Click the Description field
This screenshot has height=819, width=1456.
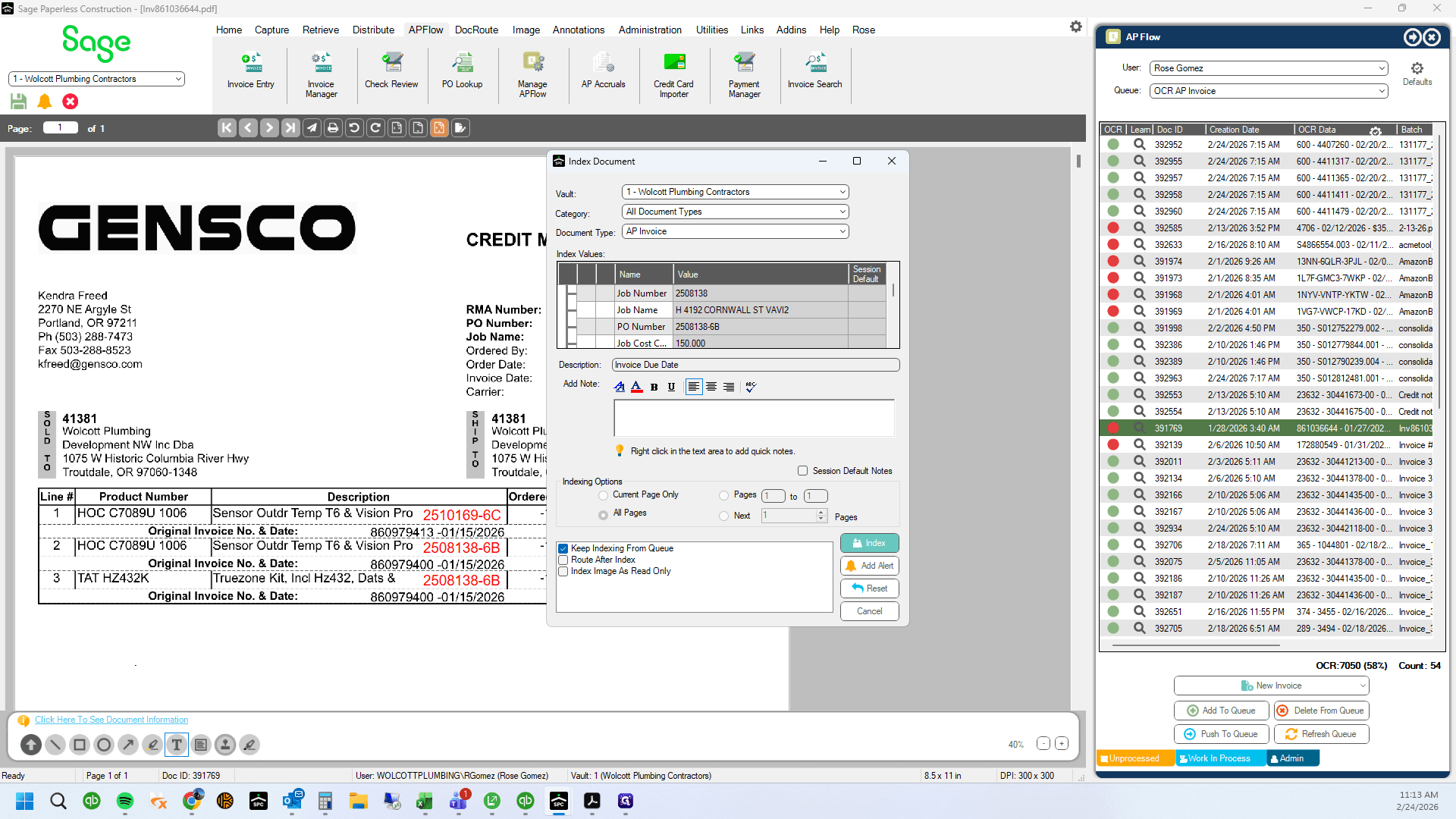[755, 365]
